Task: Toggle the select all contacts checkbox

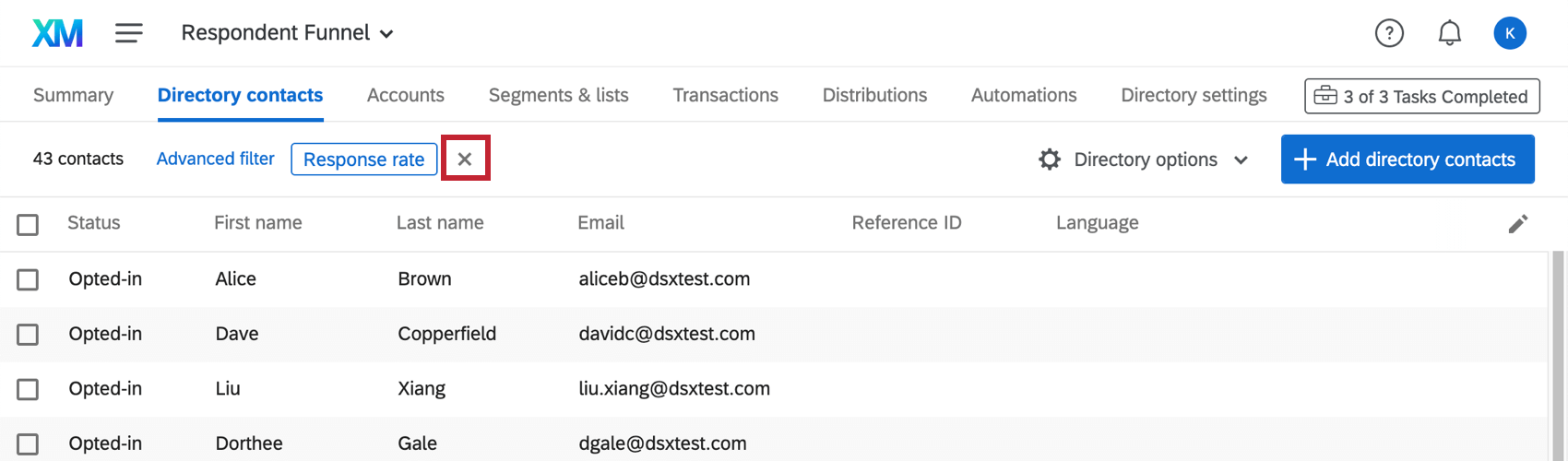Action: [x=28, y=224]
